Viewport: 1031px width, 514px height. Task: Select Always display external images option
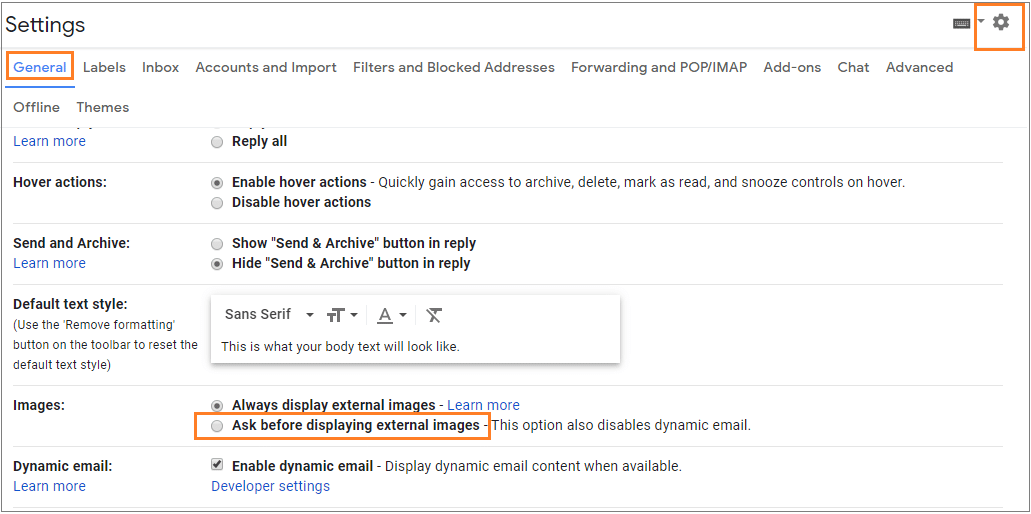(x=217, y=406)
